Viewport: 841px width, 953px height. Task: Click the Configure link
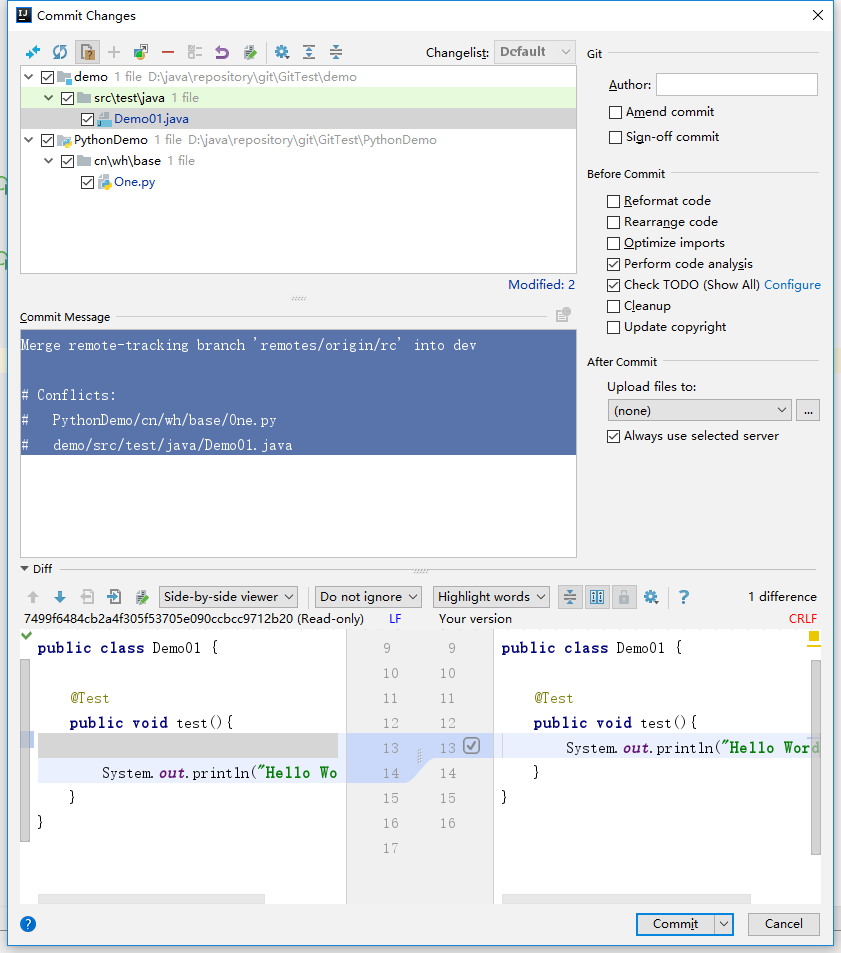(792, 285)
